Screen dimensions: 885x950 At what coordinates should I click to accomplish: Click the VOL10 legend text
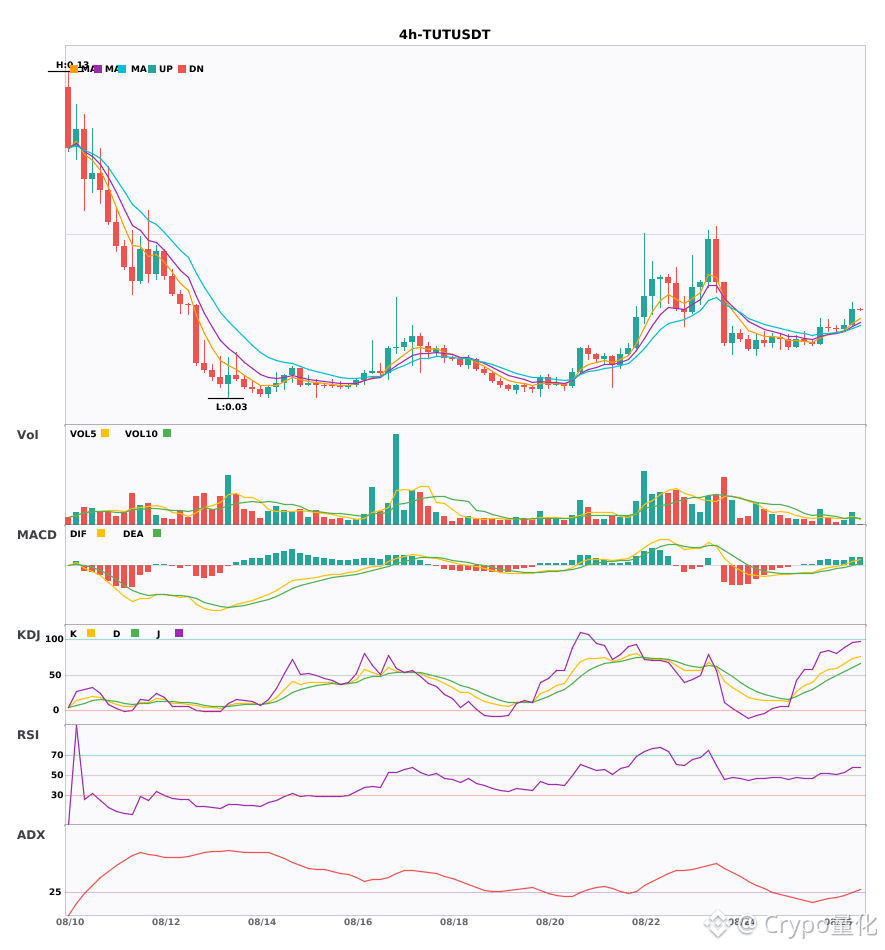pyautogui.click(x=141, y=434)
